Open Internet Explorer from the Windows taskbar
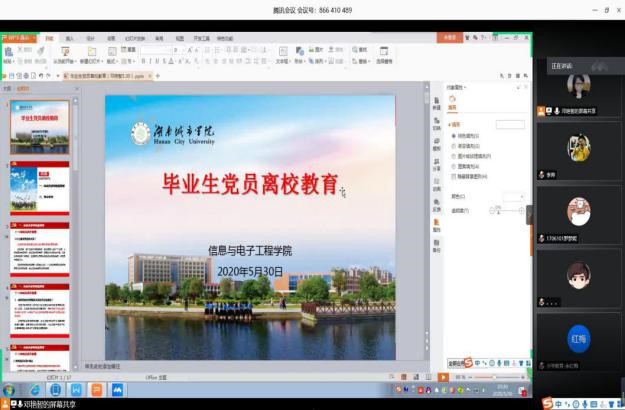625x410 pixels. pos(35,389)
